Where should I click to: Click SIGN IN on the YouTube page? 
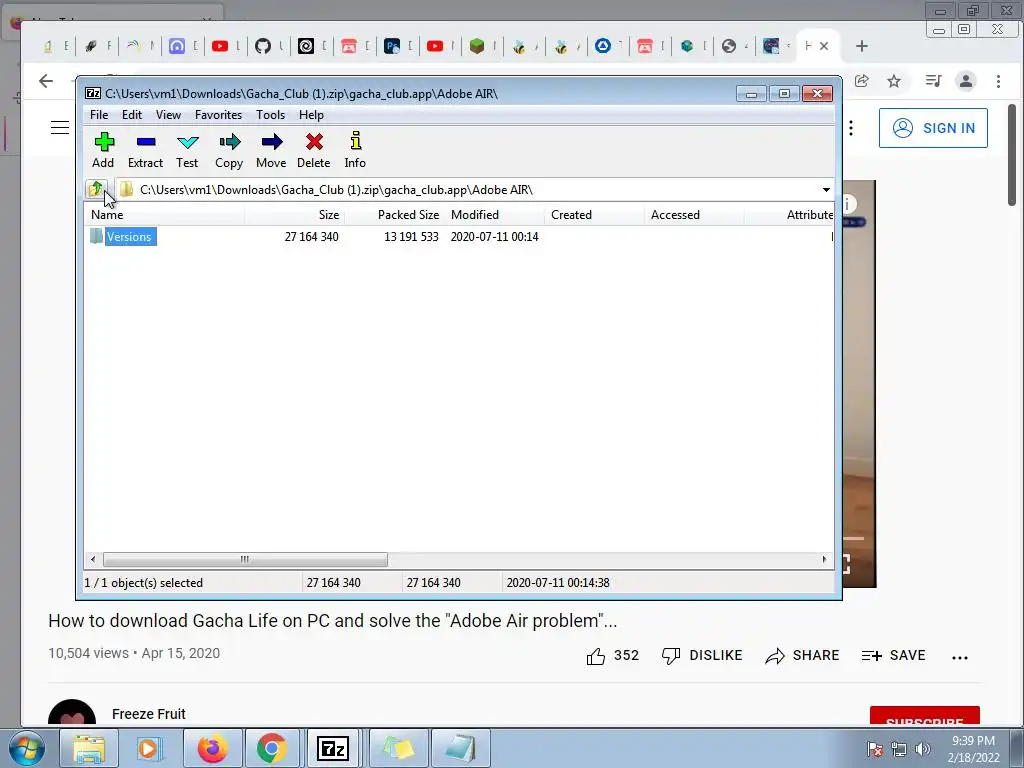coord(933,128)
